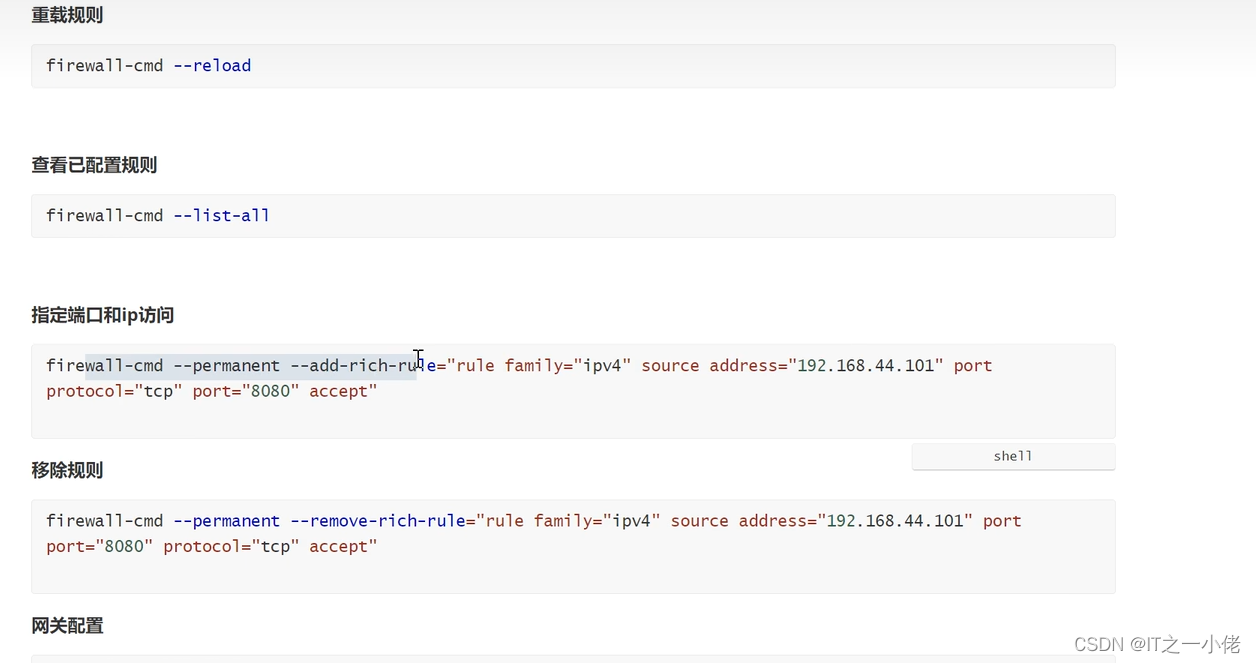Click the 网关配置 heading
This screenshot has width=1256, height=663.
point(67,626)
